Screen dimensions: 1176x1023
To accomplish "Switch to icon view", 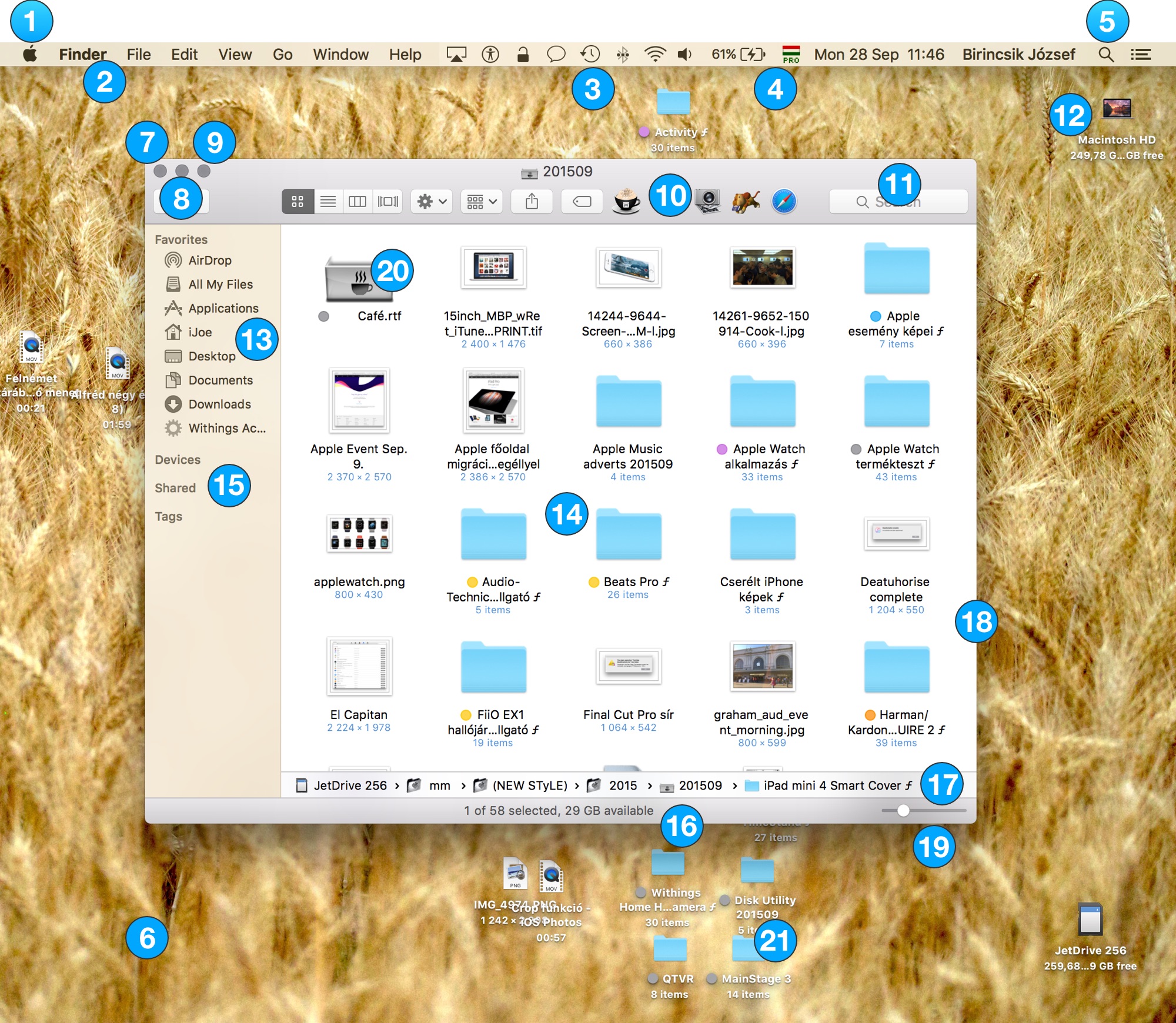I will click(x=298, y=202).
